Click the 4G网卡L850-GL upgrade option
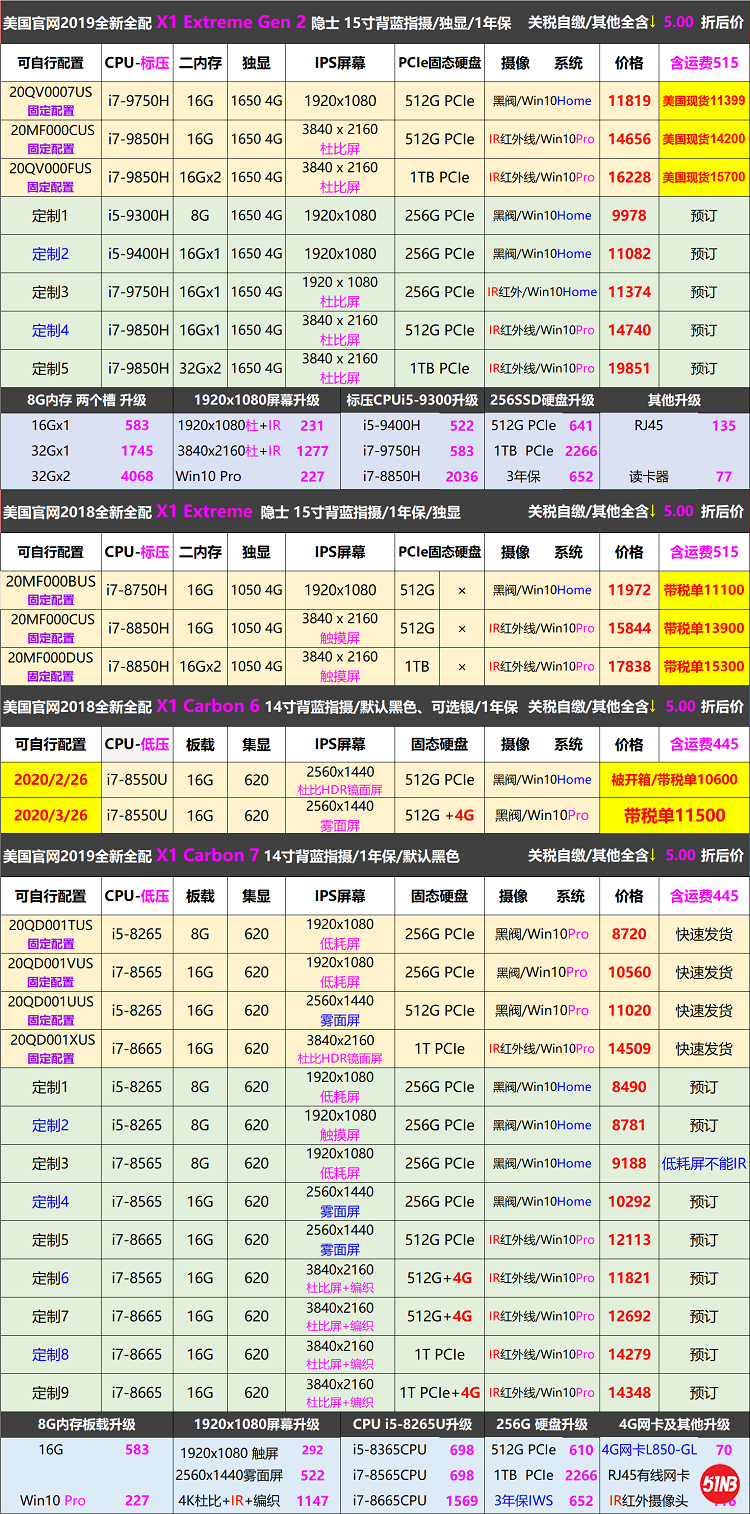 coord(649,1449)
